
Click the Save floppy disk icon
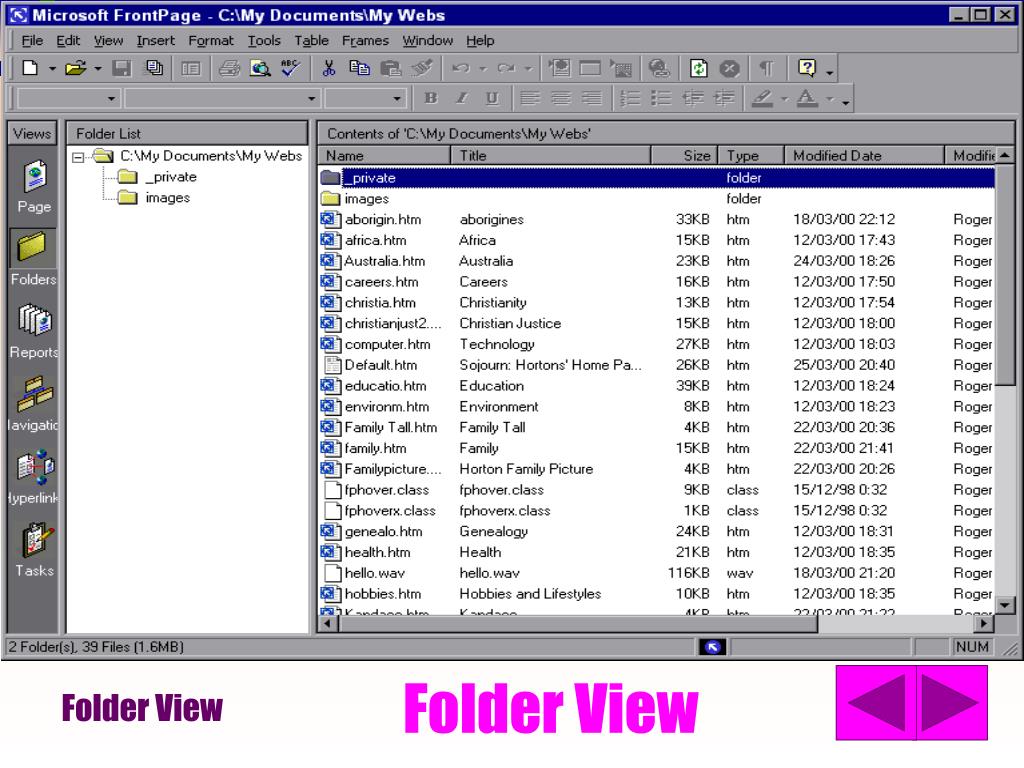(121, 68)
